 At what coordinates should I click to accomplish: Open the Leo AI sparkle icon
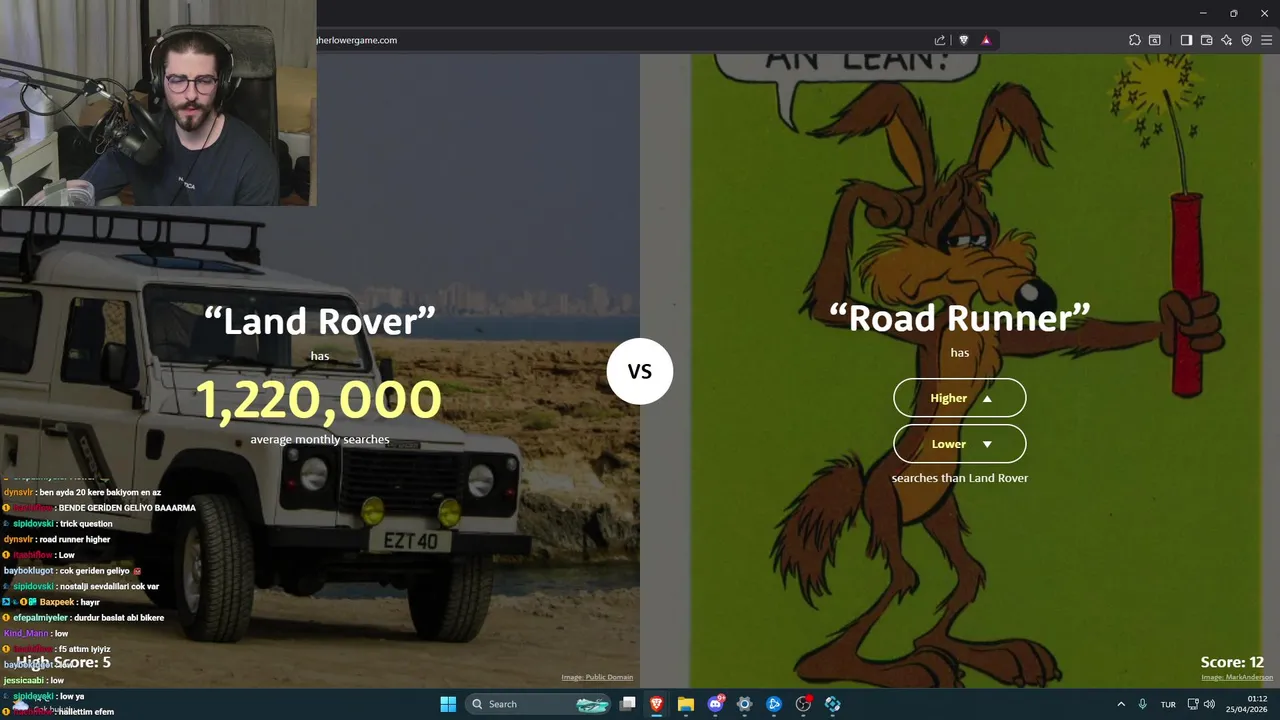(1227, 40)
